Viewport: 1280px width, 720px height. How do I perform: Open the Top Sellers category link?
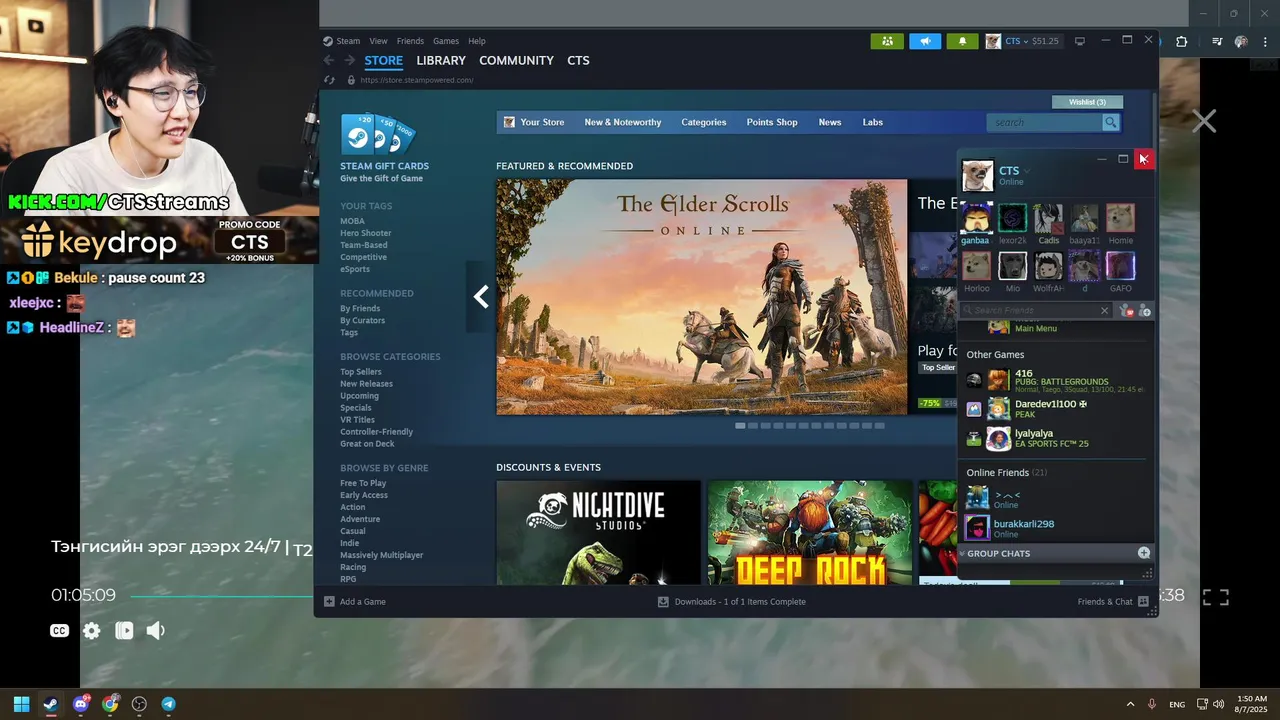coord(361,372)
